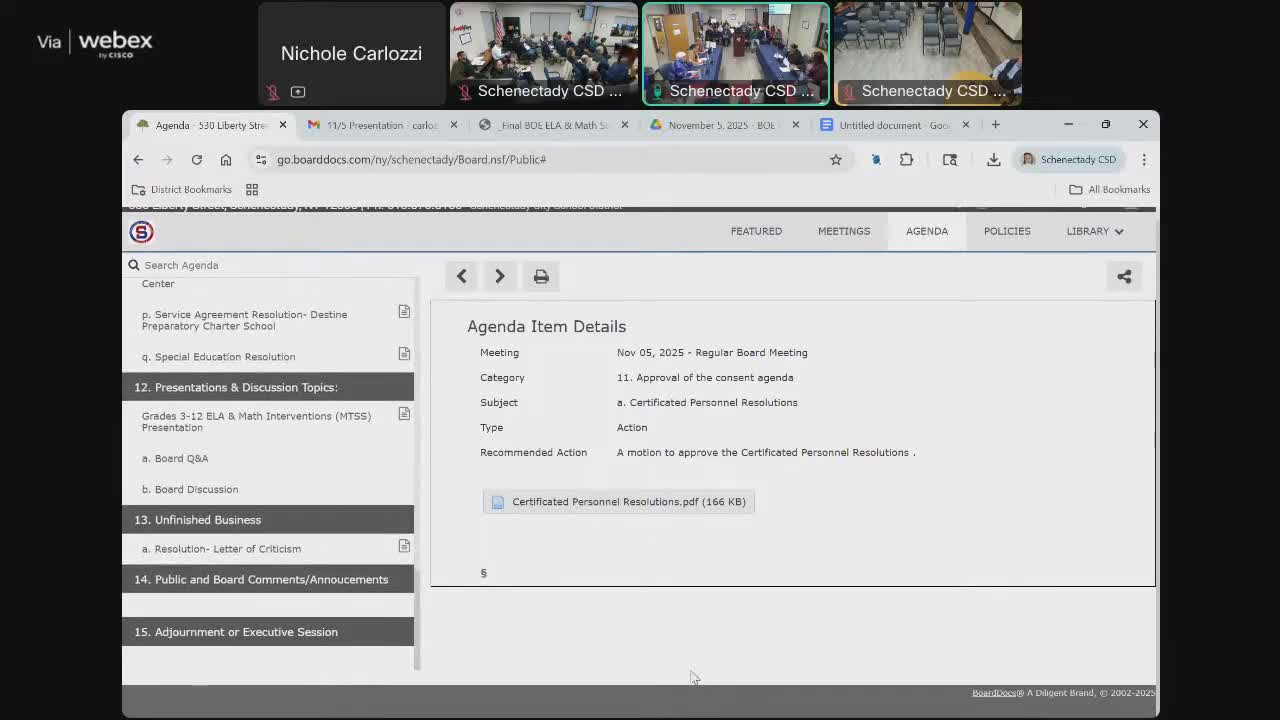1280x720 pixels.
Task: Reload the page in browser
Action: [x=197, y=160]
